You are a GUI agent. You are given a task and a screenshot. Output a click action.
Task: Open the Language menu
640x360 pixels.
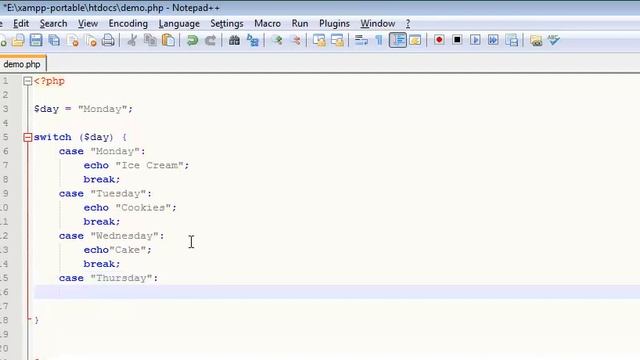(179, 23)
